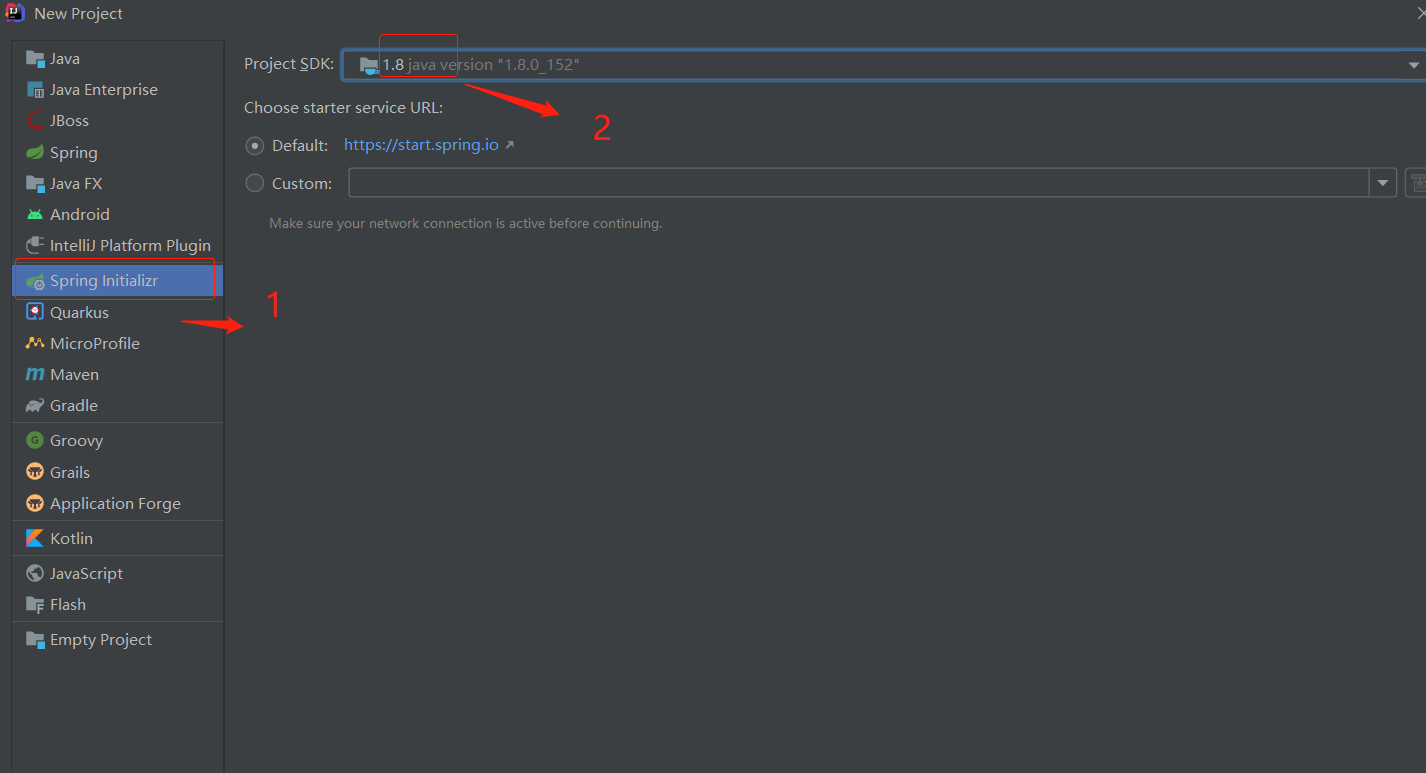Click the Kotlin K icon
The height and width of the screenshot is (773, 1426).
pos(35,539)
